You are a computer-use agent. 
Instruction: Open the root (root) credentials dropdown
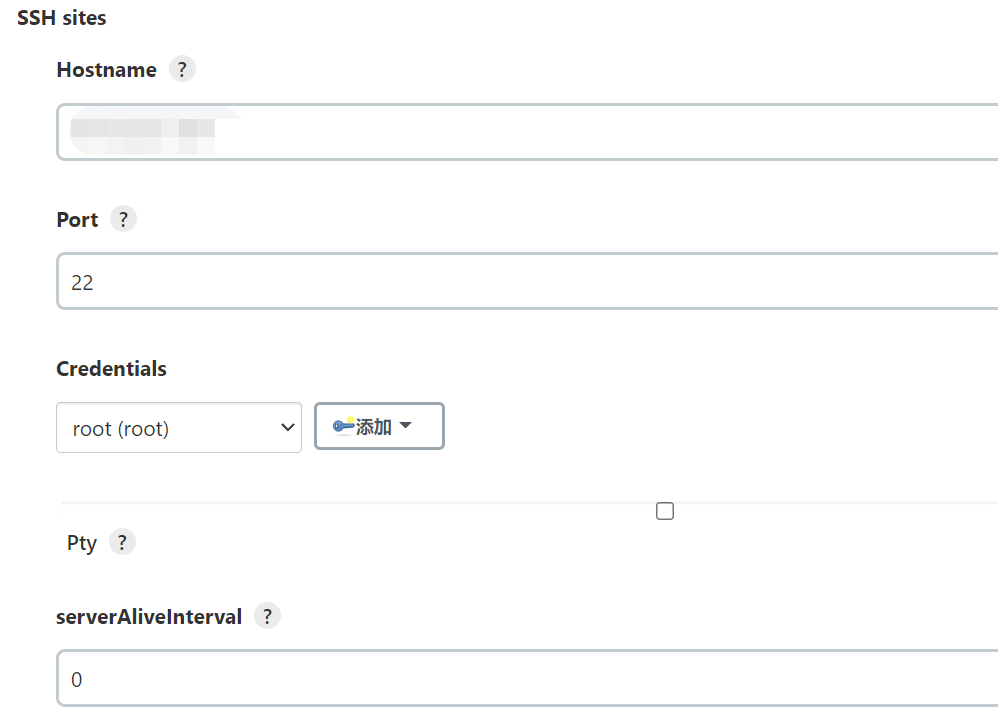pos(179,428)
